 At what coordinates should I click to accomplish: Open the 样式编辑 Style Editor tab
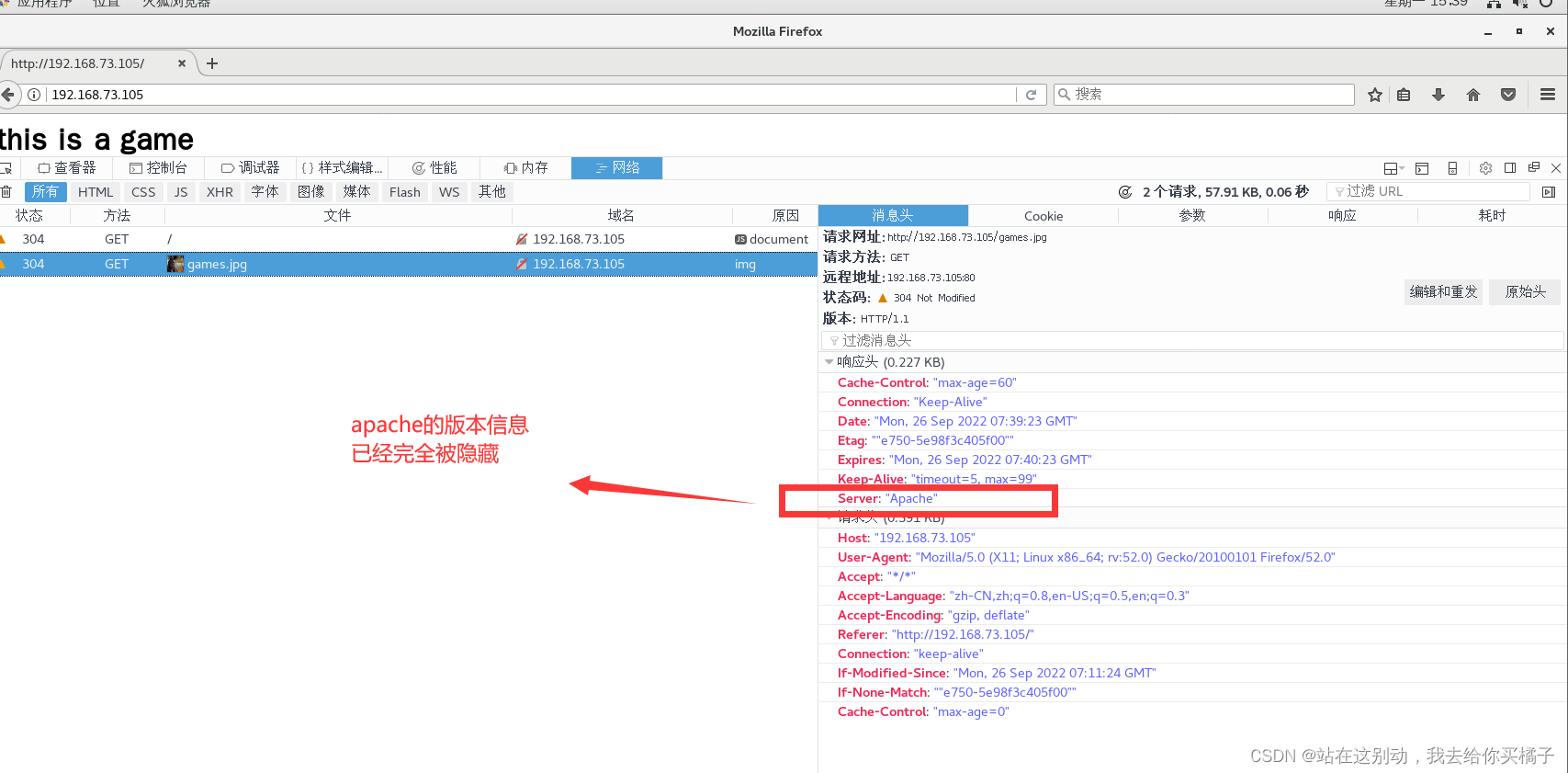[342, 168]
